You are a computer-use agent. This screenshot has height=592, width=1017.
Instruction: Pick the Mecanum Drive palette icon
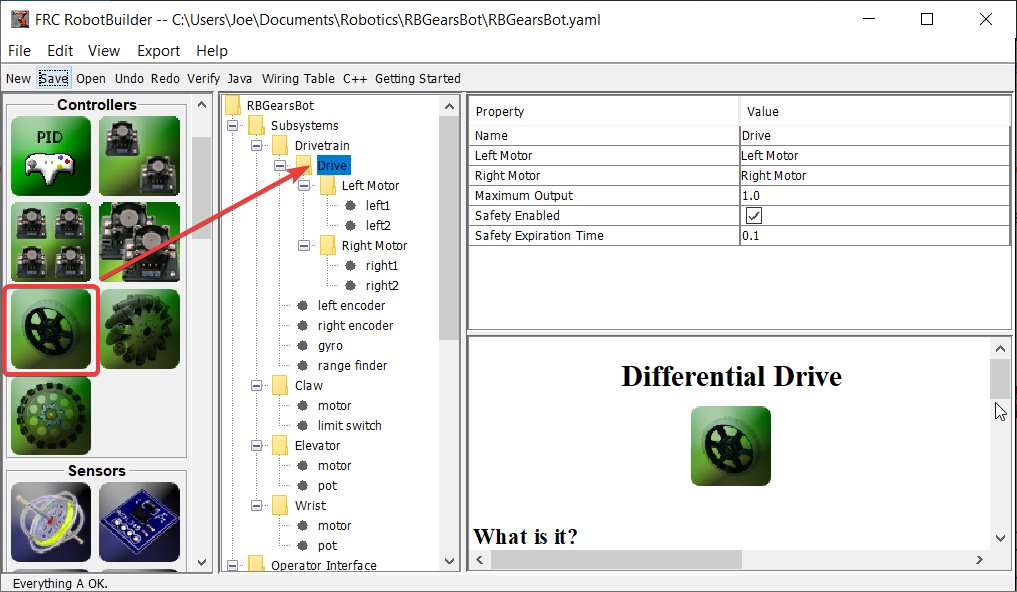click(x=139, y=329)
